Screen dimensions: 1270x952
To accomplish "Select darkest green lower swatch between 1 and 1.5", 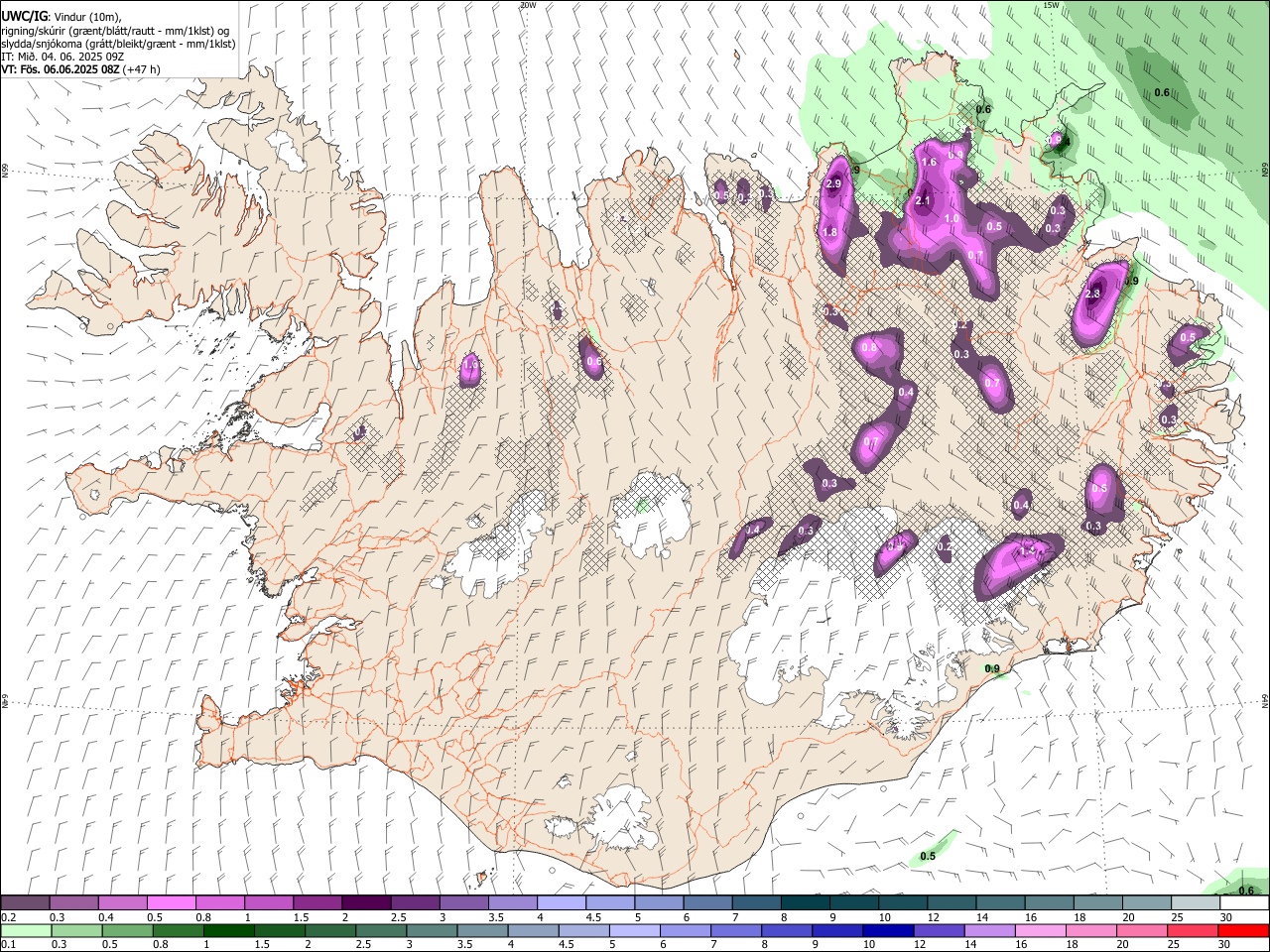I will (228, 930).
